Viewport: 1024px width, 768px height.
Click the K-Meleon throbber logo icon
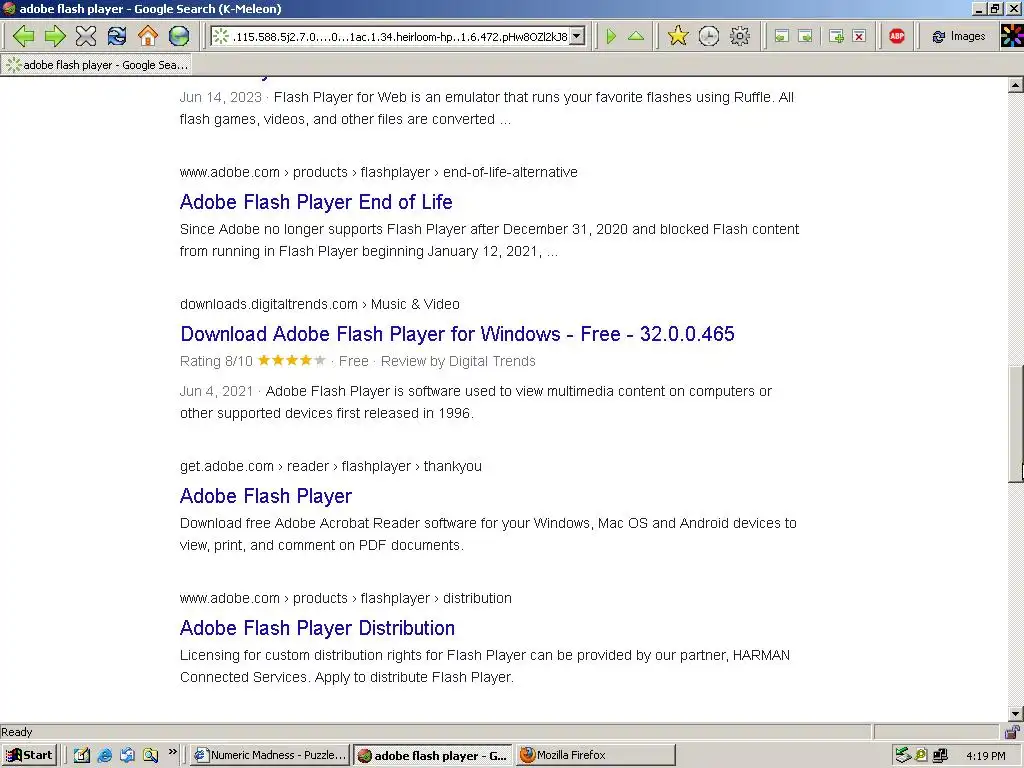coord(1012,36)
